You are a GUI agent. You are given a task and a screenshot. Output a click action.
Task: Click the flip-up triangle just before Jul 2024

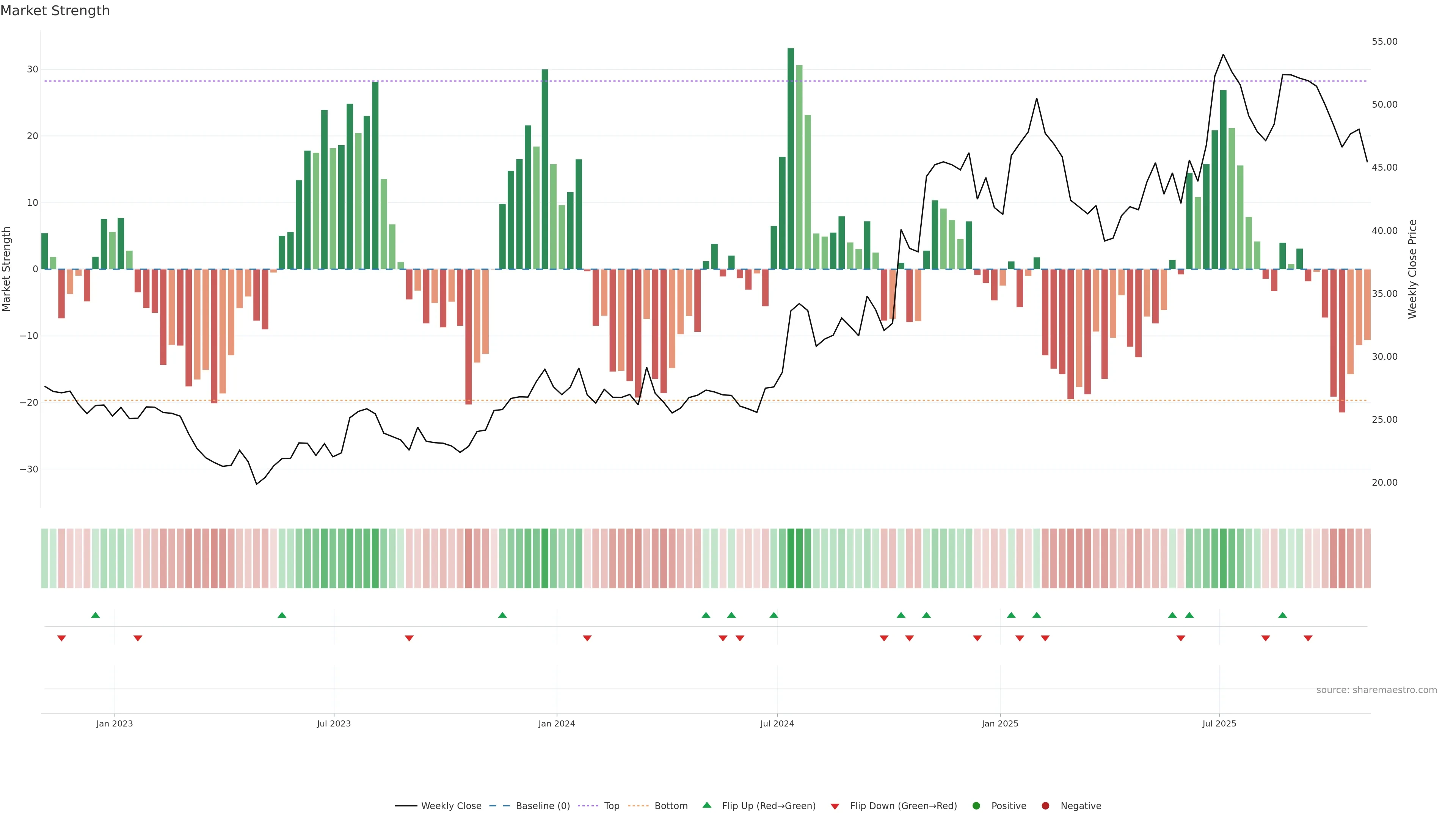pyautogui.click(x=774, y=615)
